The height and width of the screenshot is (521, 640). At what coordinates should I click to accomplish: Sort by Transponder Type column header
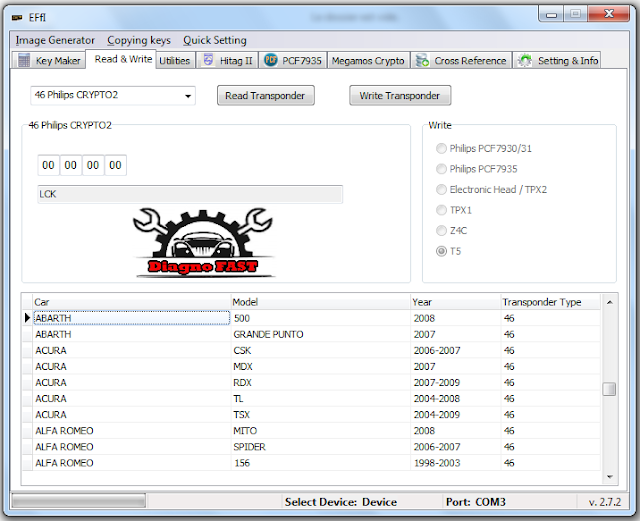click(x=550, y=302)
